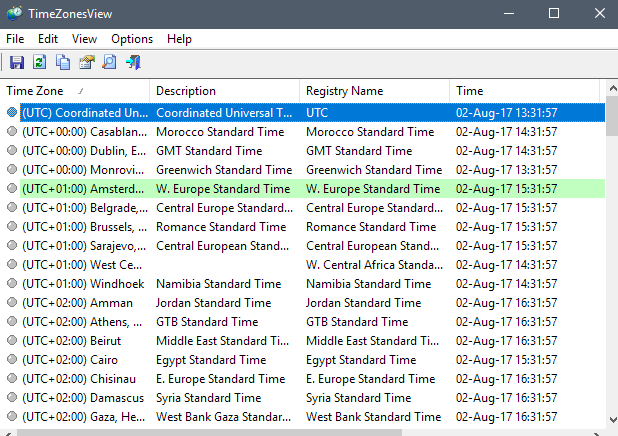This screenshot has height=436, width=618.
Task: Sort by the Time Zone column header
Action: [x=75, y=91]
